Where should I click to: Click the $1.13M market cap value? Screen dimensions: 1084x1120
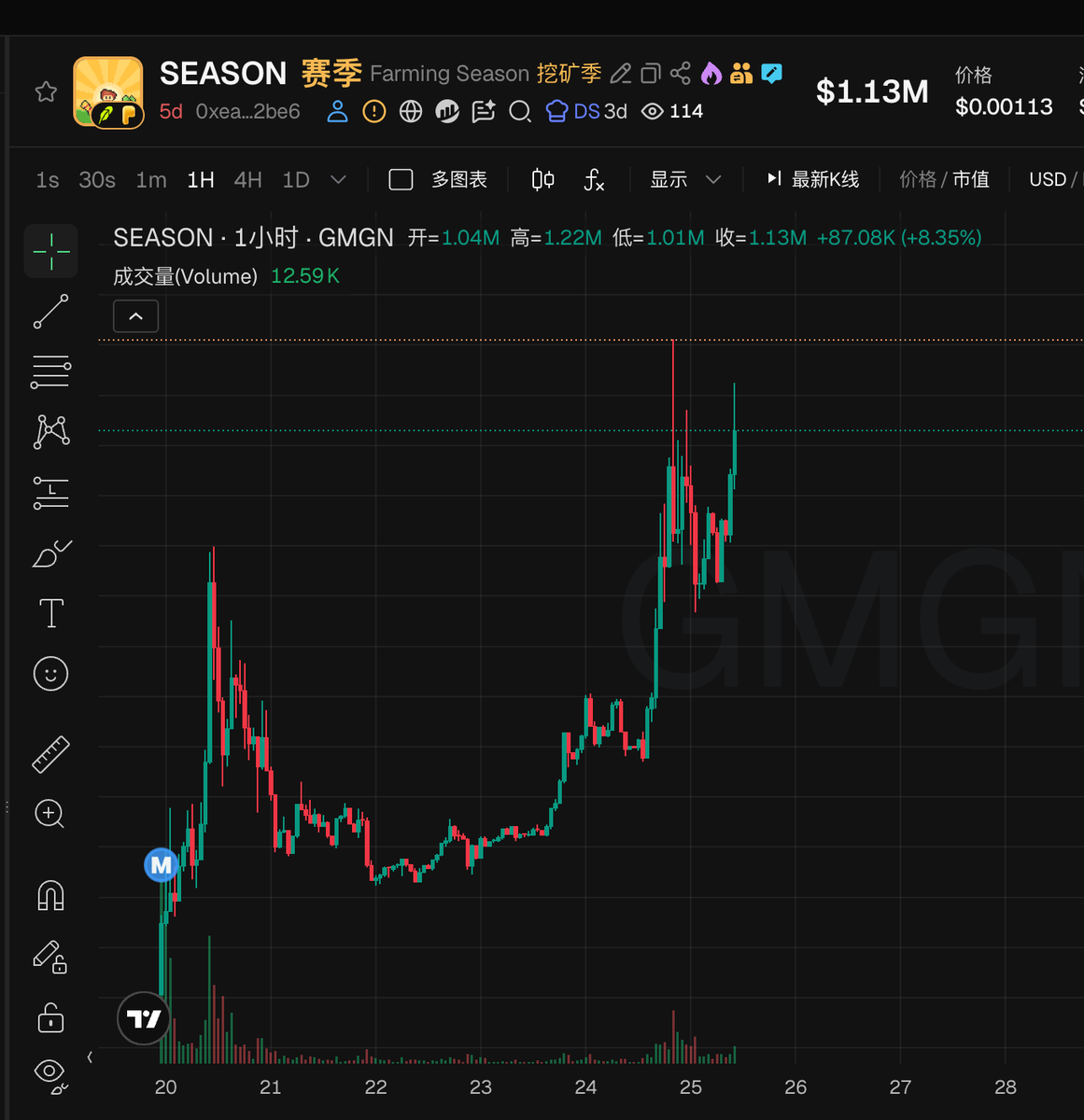[x=872, y=91]
